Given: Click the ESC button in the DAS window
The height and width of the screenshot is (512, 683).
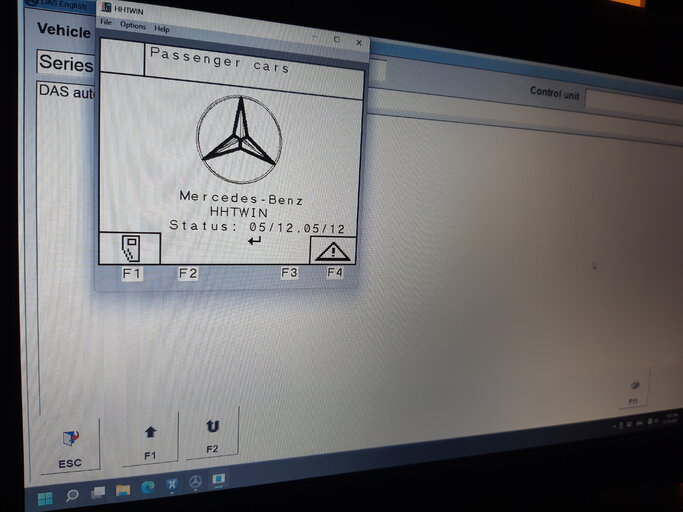Looking at the screenshot, I should (70, 448).
